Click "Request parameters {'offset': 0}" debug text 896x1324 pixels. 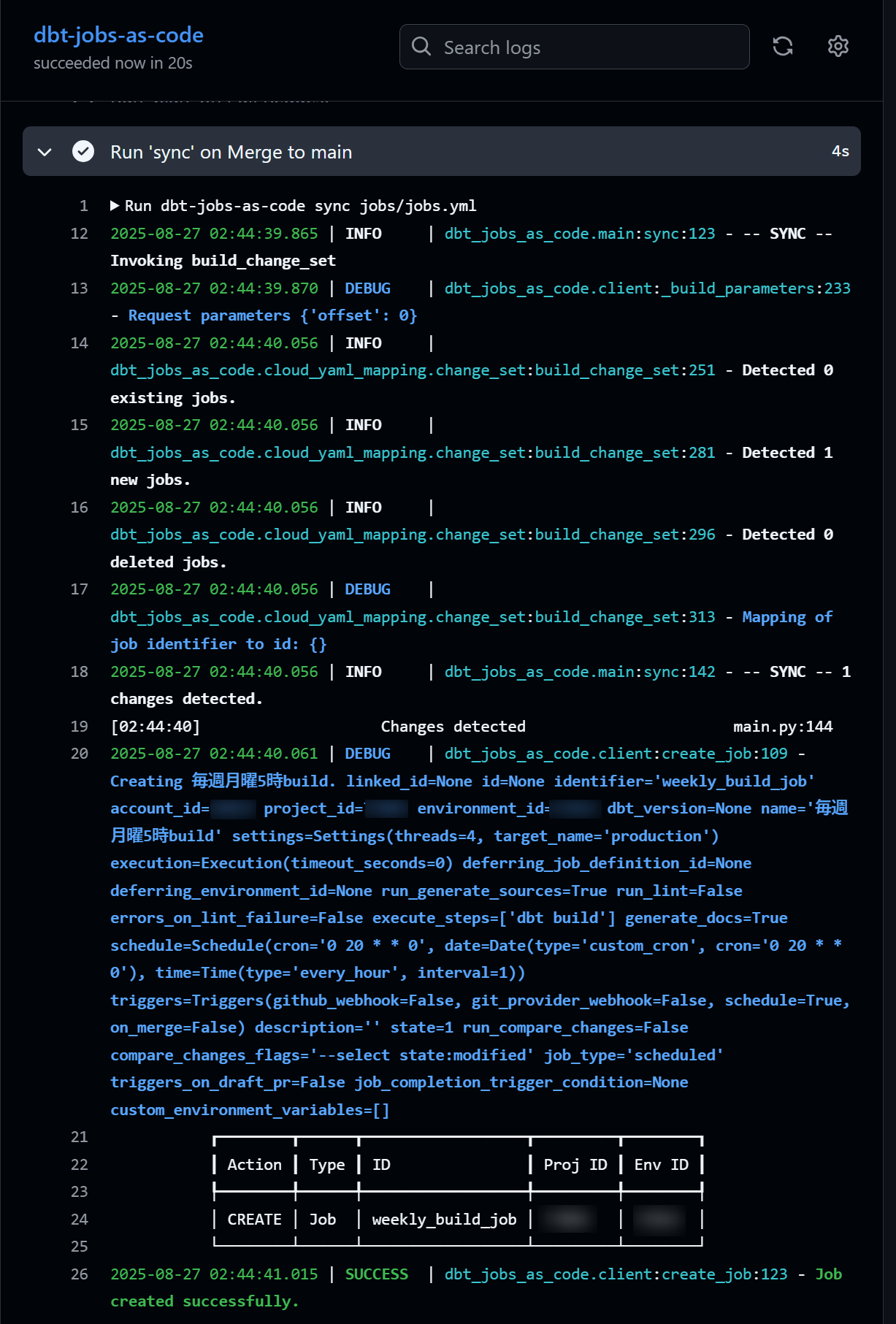click(272, 315)
